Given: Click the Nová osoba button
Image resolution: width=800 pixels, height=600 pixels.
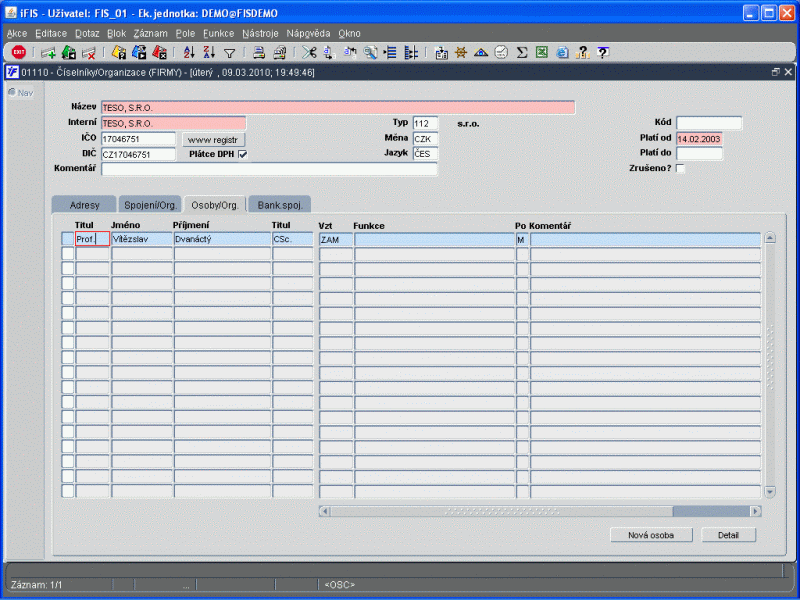Looking at the screenshot, I should 651,535.
